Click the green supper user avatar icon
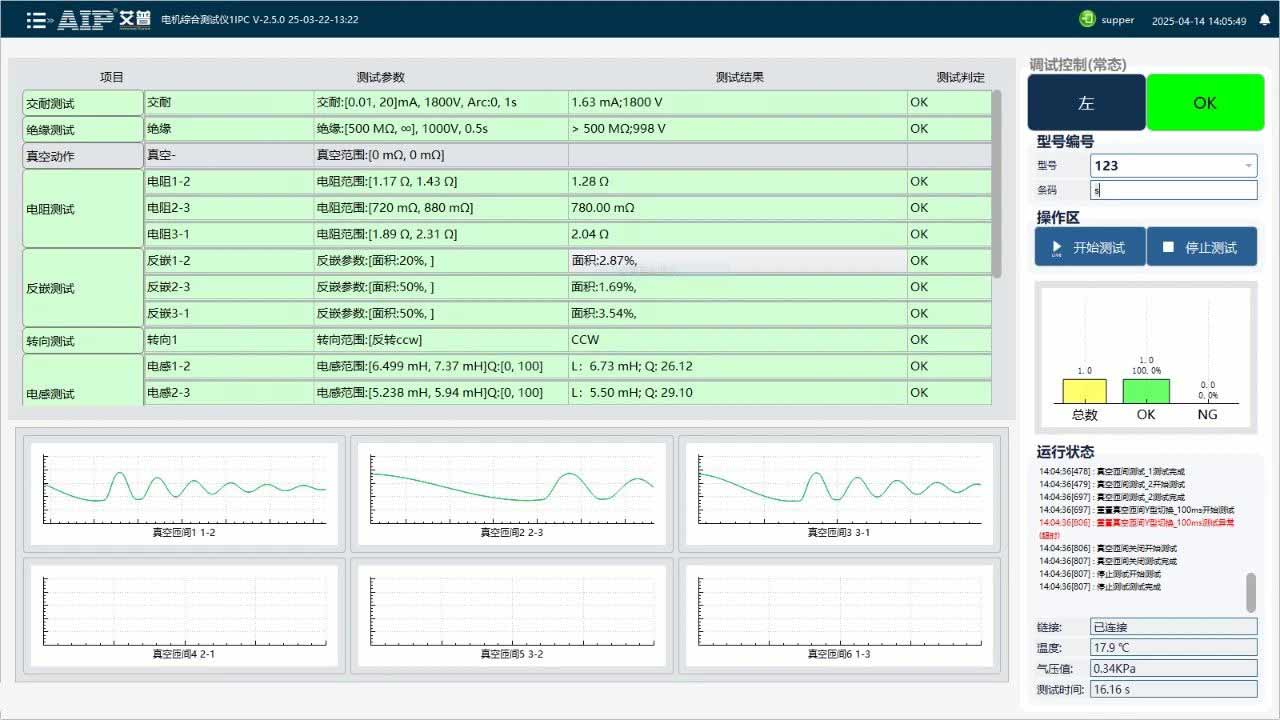This screenshot has height=720, width=1280. 1089,19
